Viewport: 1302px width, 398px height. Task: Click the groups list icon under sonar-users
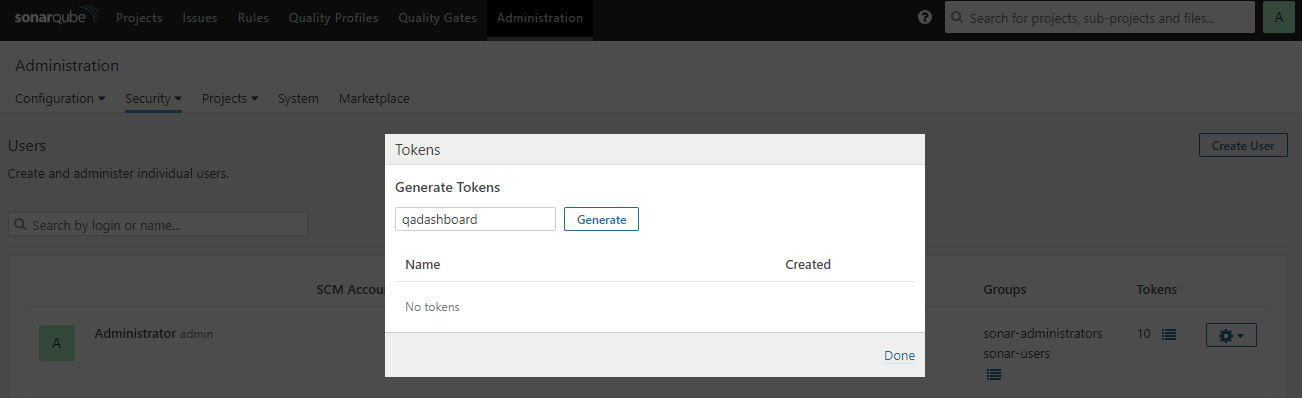993,374
